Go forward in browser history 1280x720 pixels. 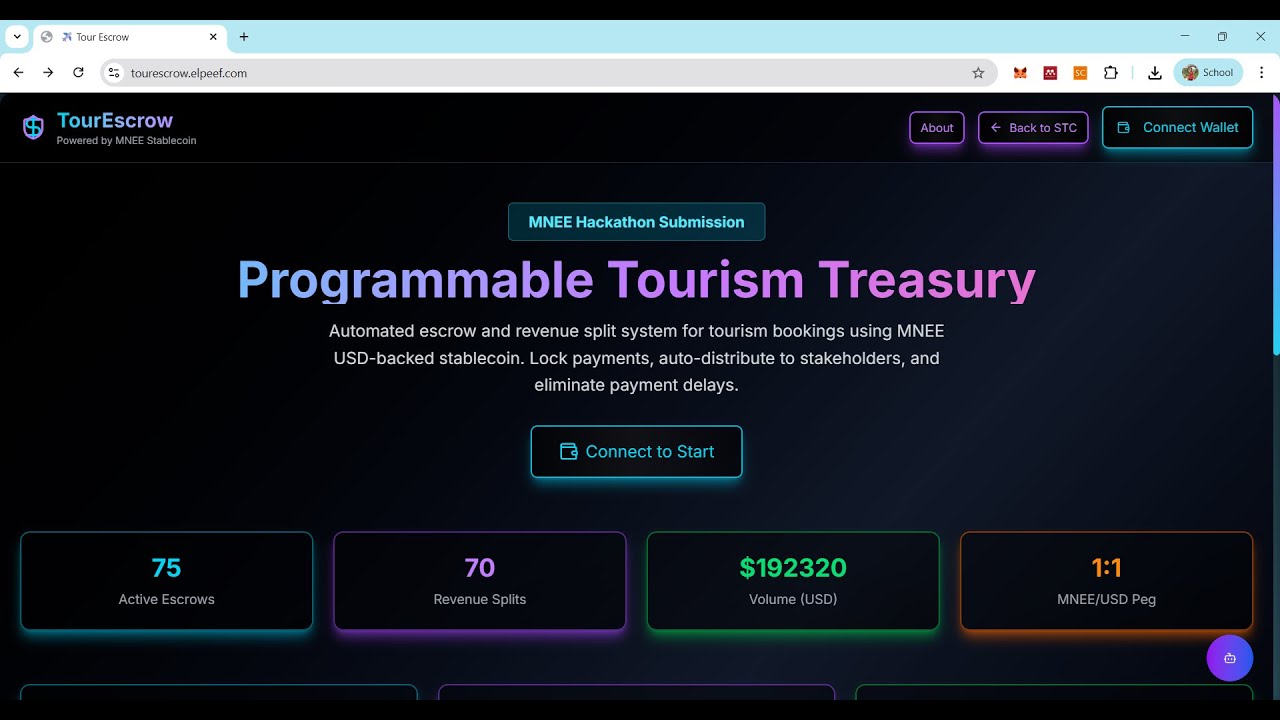pyautogui.click(x=48, y=73)
